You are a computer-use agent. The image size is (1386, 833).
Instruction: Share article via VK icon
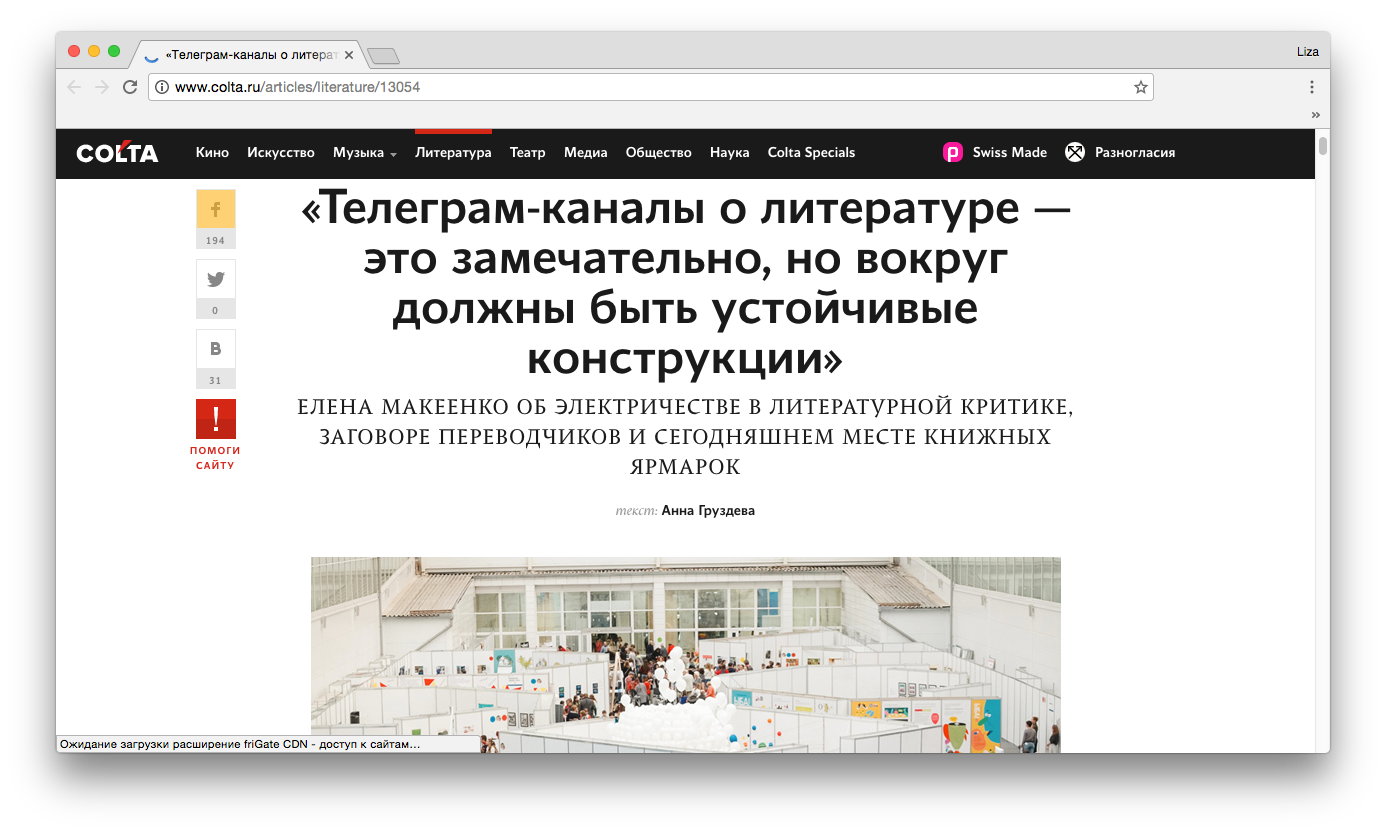pos(215,349)
